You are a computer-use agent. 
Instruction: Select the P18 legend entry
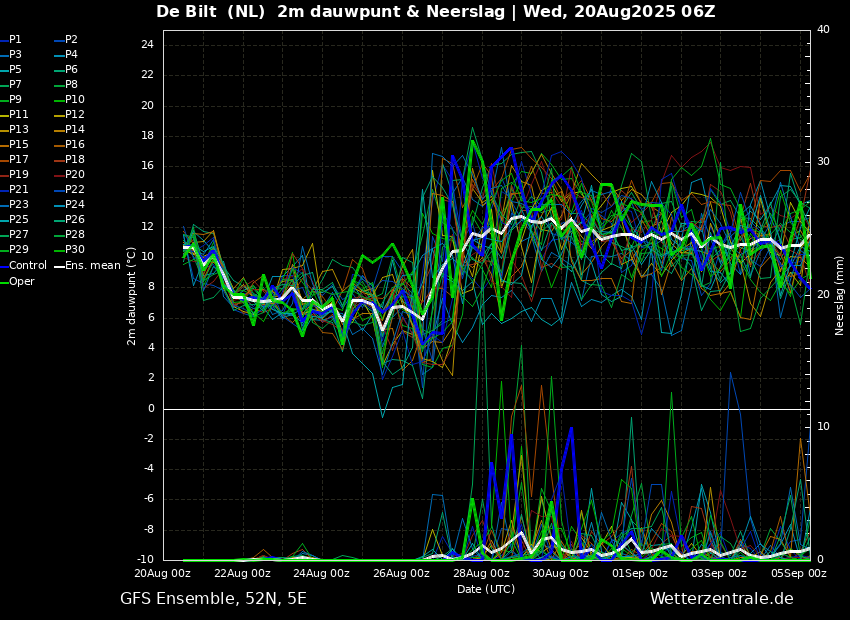click(x=70, y=159)
